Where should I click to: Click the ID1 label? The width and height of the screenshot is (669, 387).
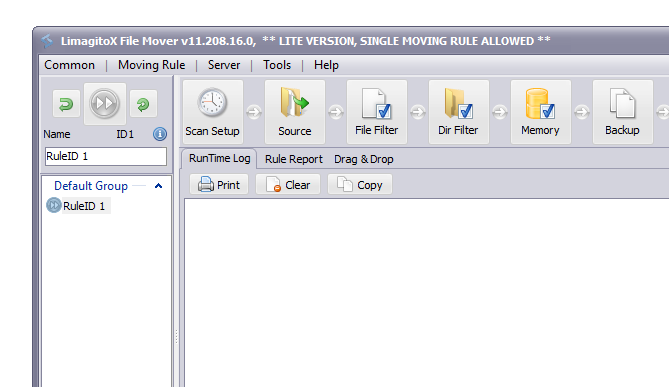point(125,134)
